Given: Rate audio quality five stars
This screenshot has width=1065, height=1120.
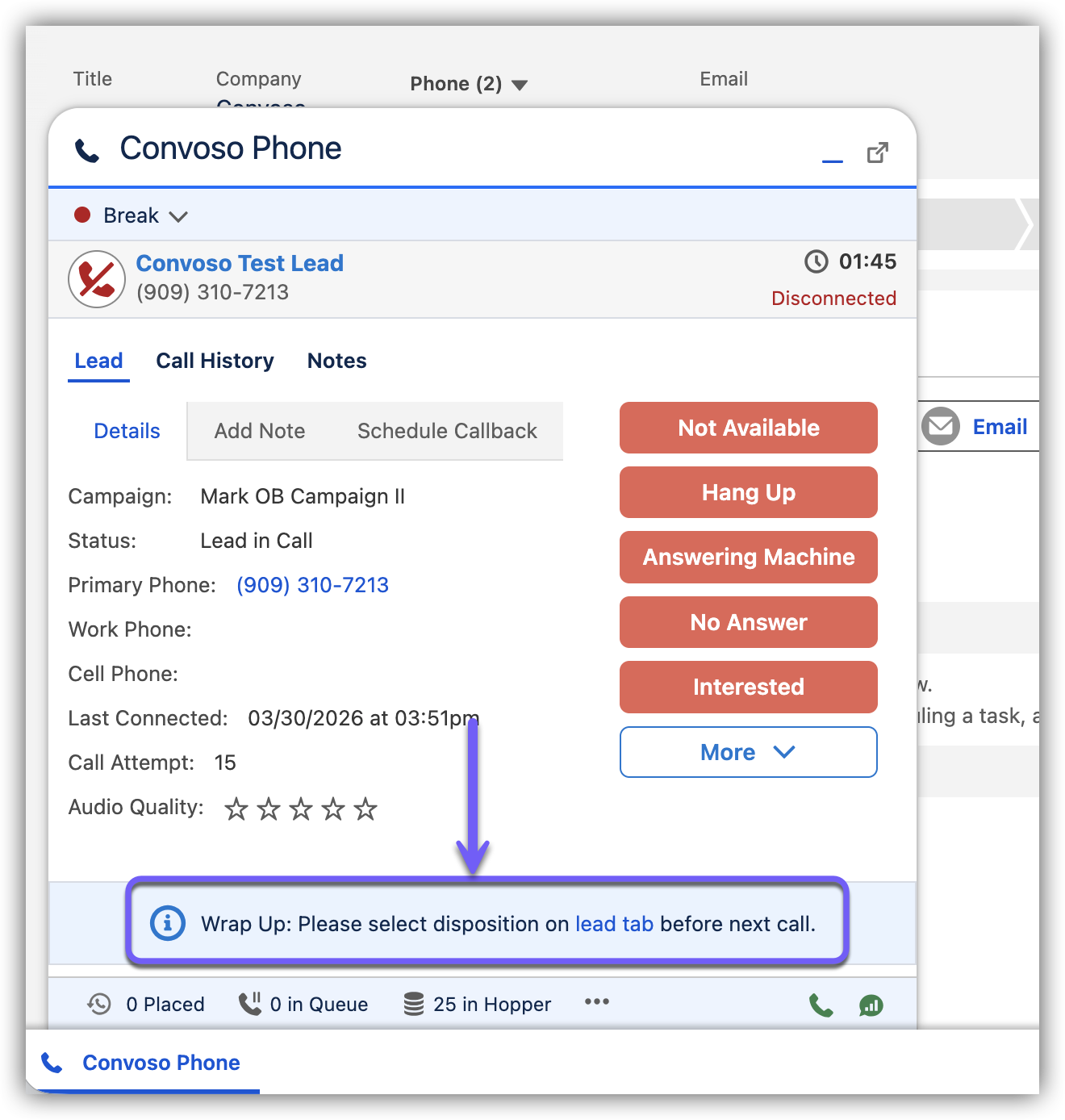Looking at the screenshot, I should pyautogui.click(x=365, y=809).
